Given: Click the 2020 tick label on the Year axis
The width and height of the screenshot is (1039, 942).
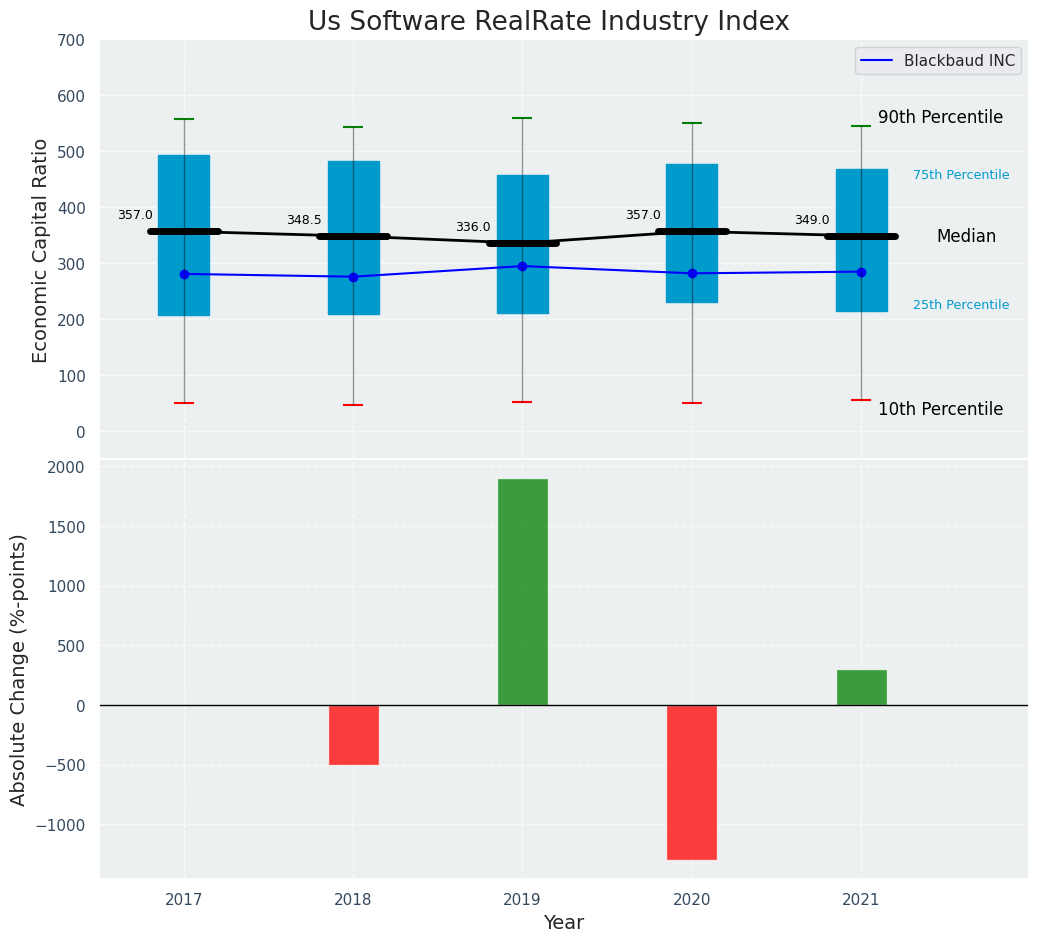Looking at the screenshot, I should coord(692,900).
